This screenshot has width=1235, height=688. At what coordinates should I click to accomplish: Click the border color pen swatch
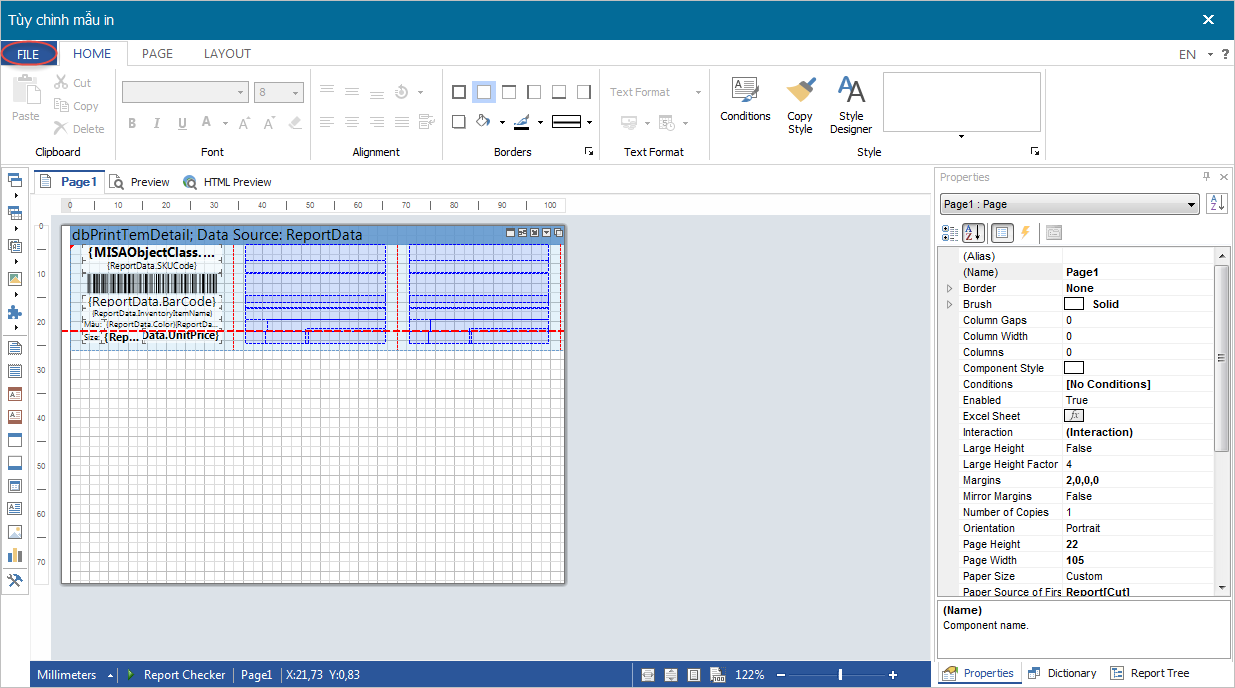[522, 122]
